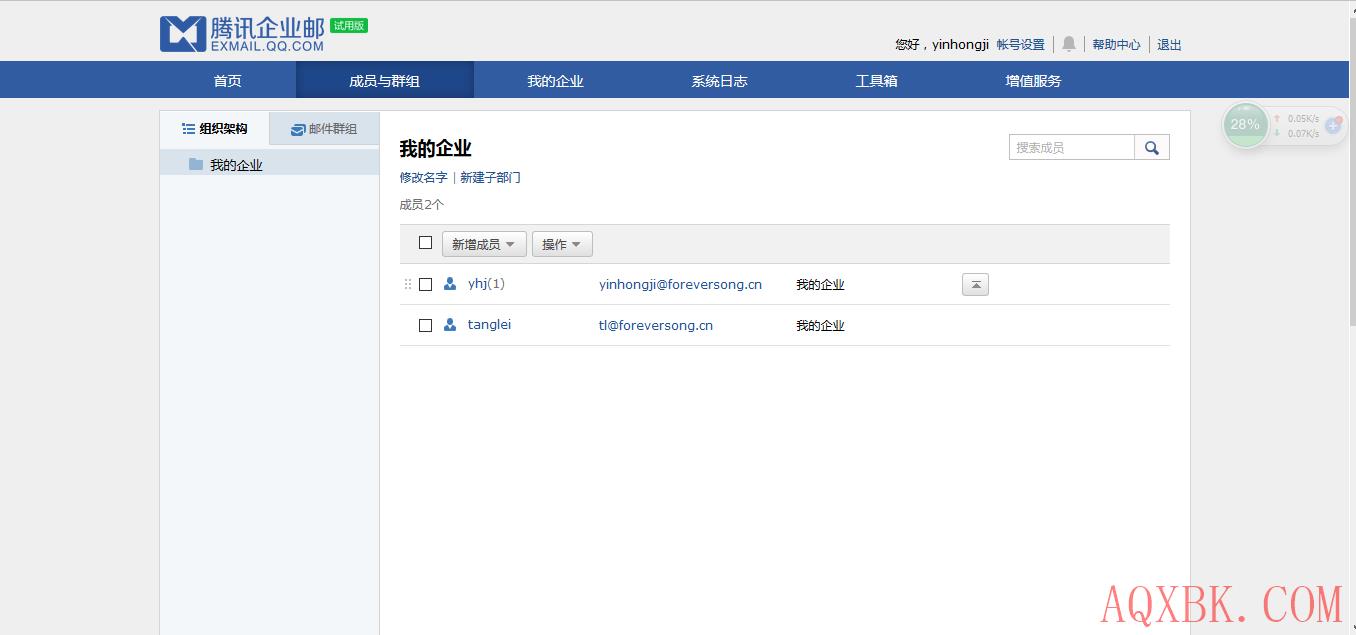Click the 28% floating speed widget

pos(1245,125)
